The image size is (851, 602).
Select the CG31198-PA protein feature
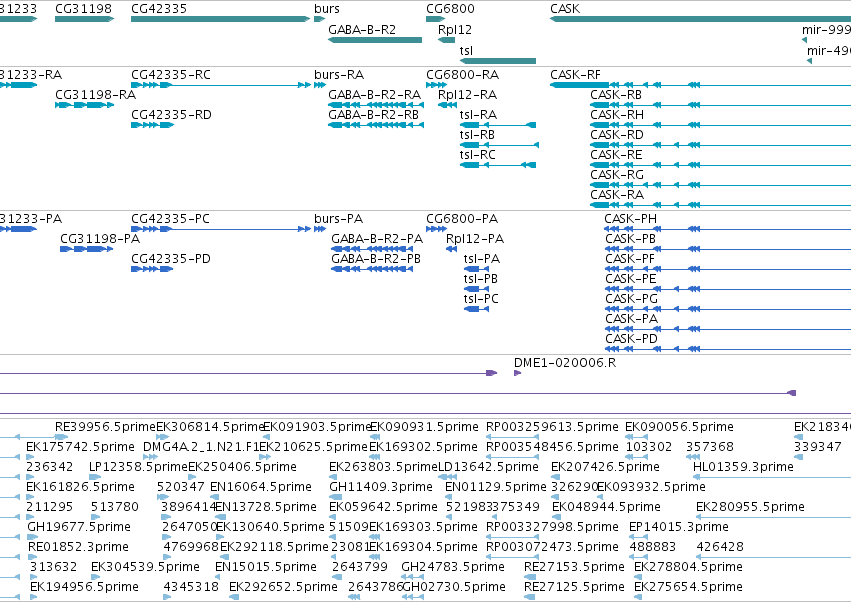point(86,249)
